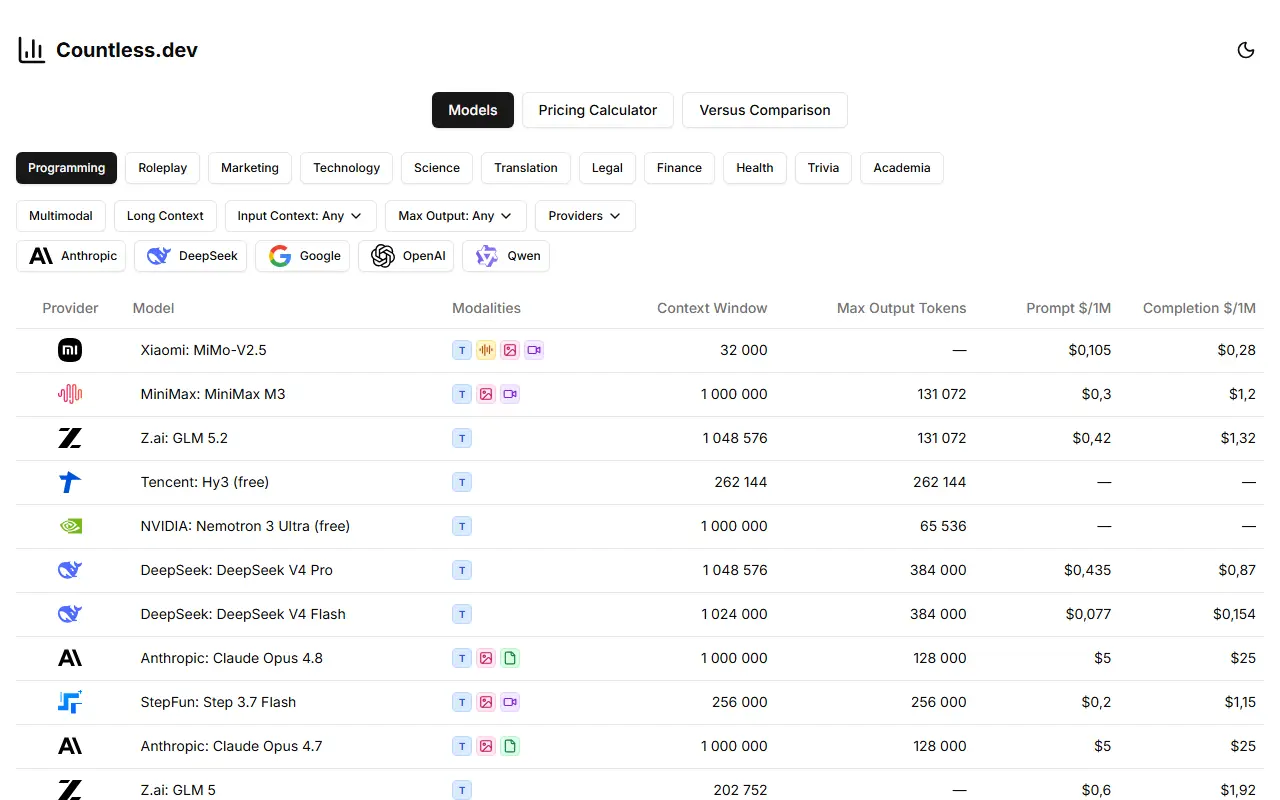Click the Xiaomi provider logo
The height and width of the screenshot is (800, 1280).
(70, 350)
